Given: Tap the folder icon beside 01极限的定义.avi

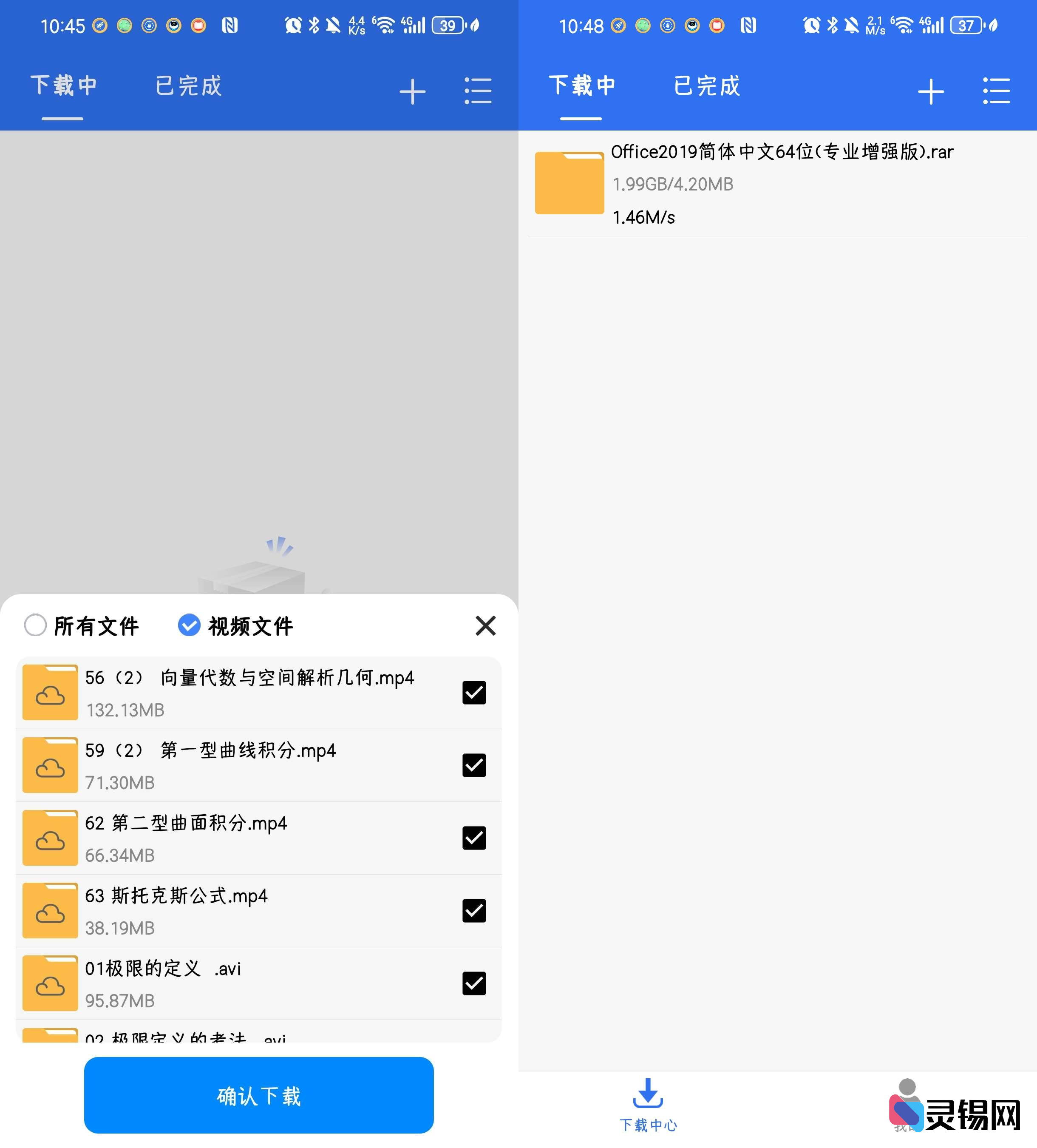Looking at the screenshot, I should click(50, 983).
